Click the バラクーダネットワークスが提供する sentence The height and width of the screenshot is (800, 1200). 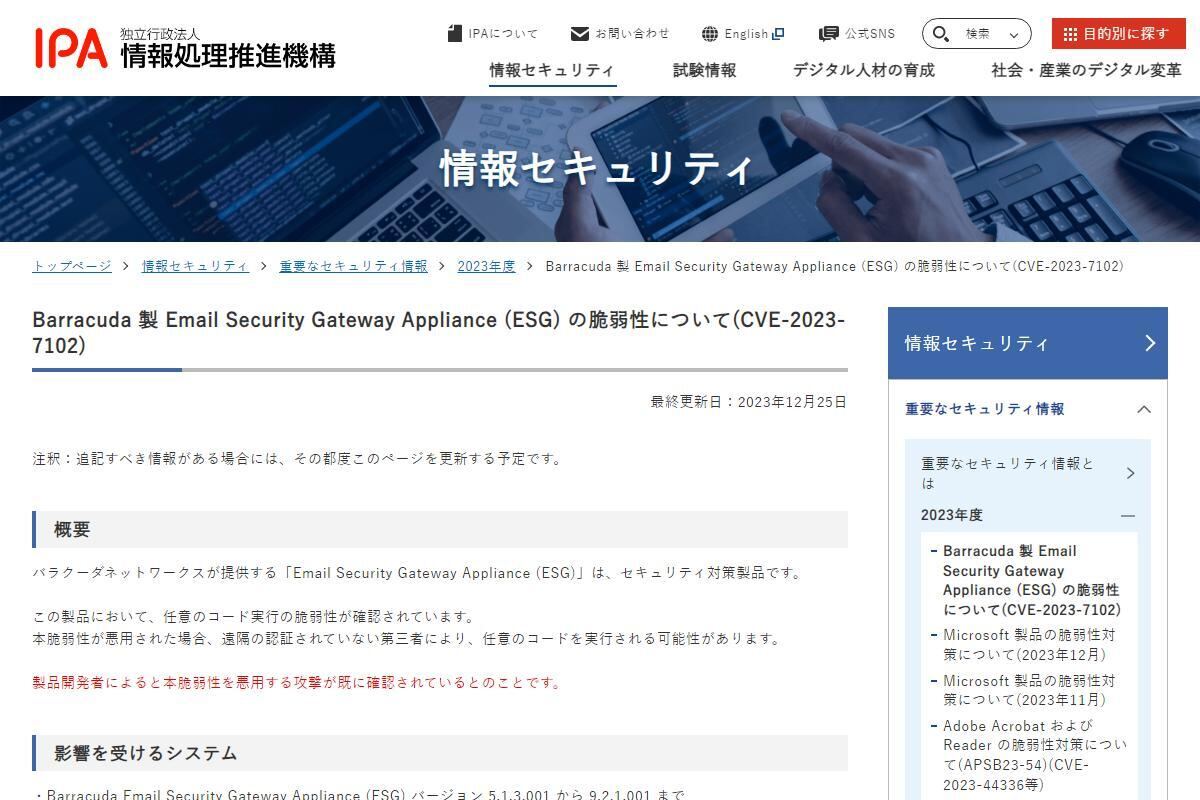[x=417, y=573]
